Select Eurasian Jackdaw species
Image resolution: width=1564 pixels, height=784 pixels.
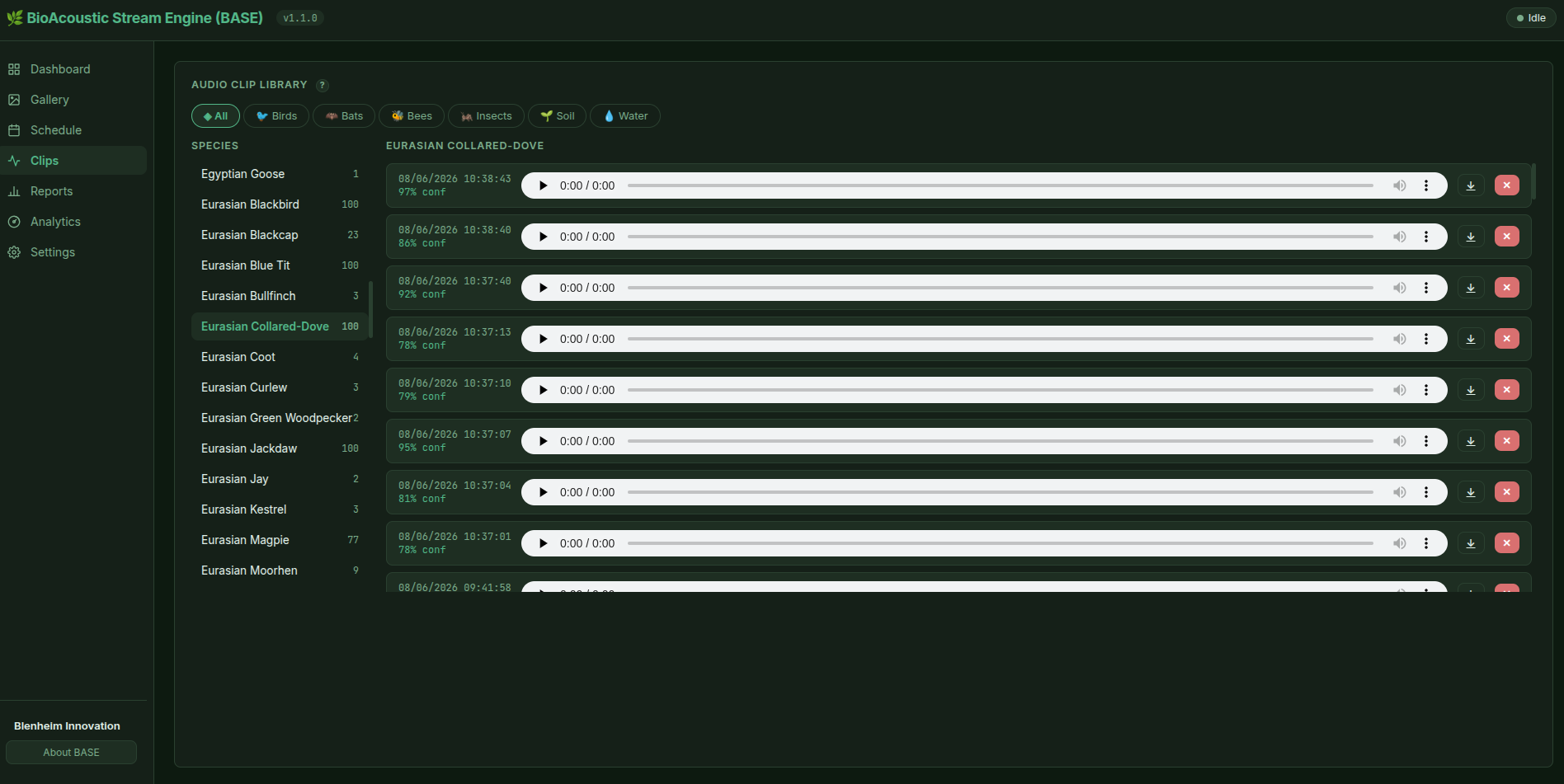click(280, 448)
